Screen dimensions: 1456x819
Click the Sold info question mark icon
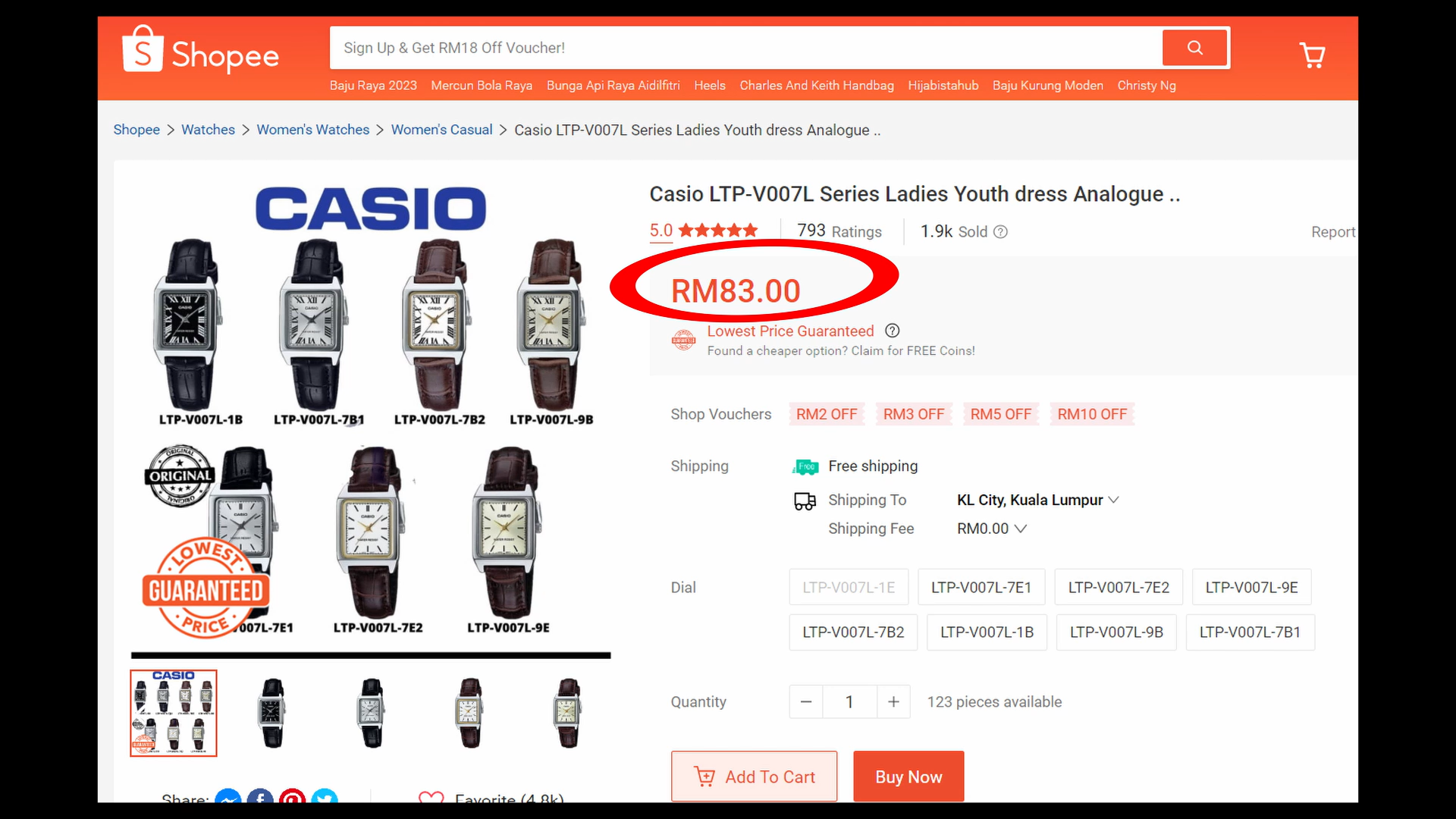point(1000,232)
